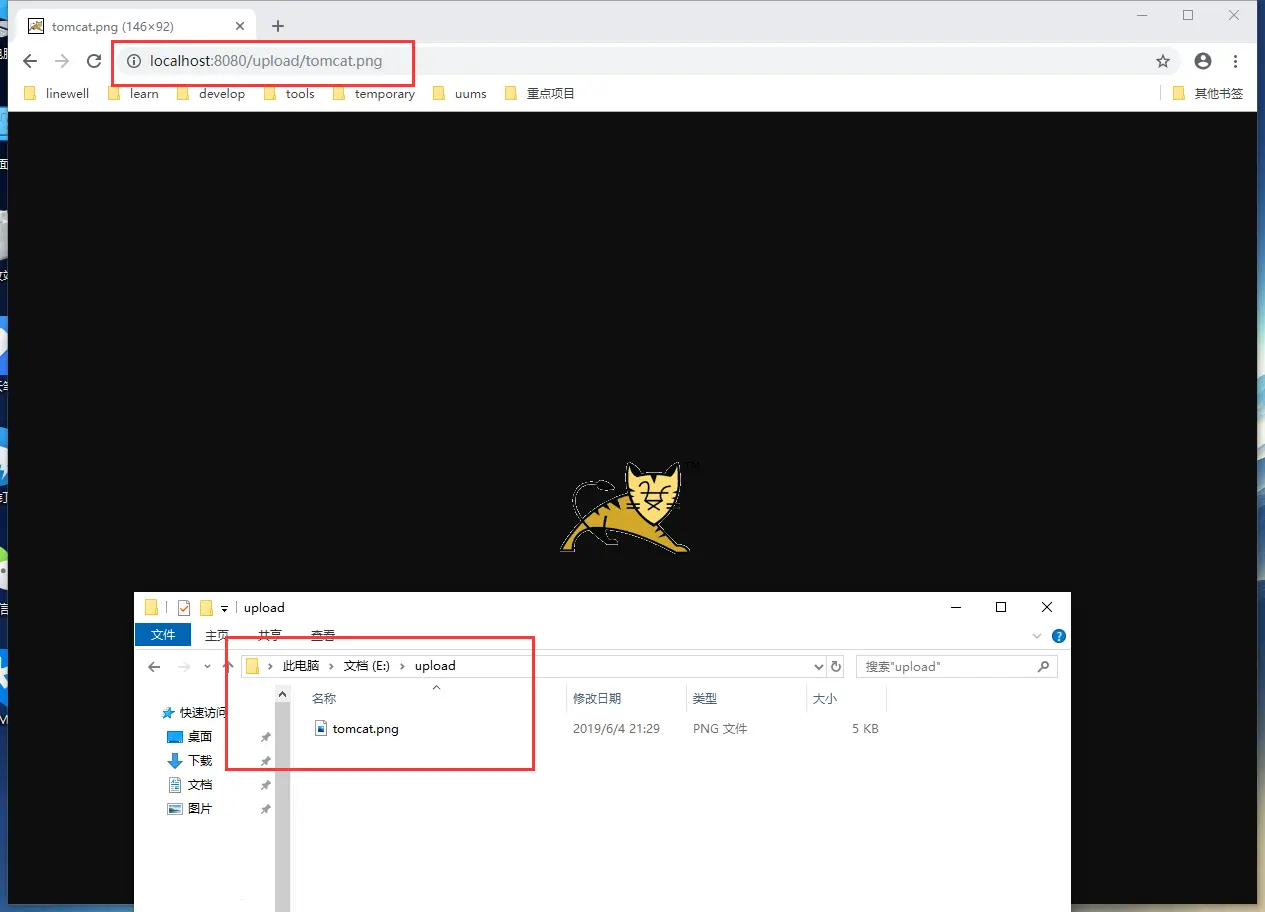This screenshot has height=912, width=1265.
Task: Open the linewell bookmark folder
Action: [56, 93]
